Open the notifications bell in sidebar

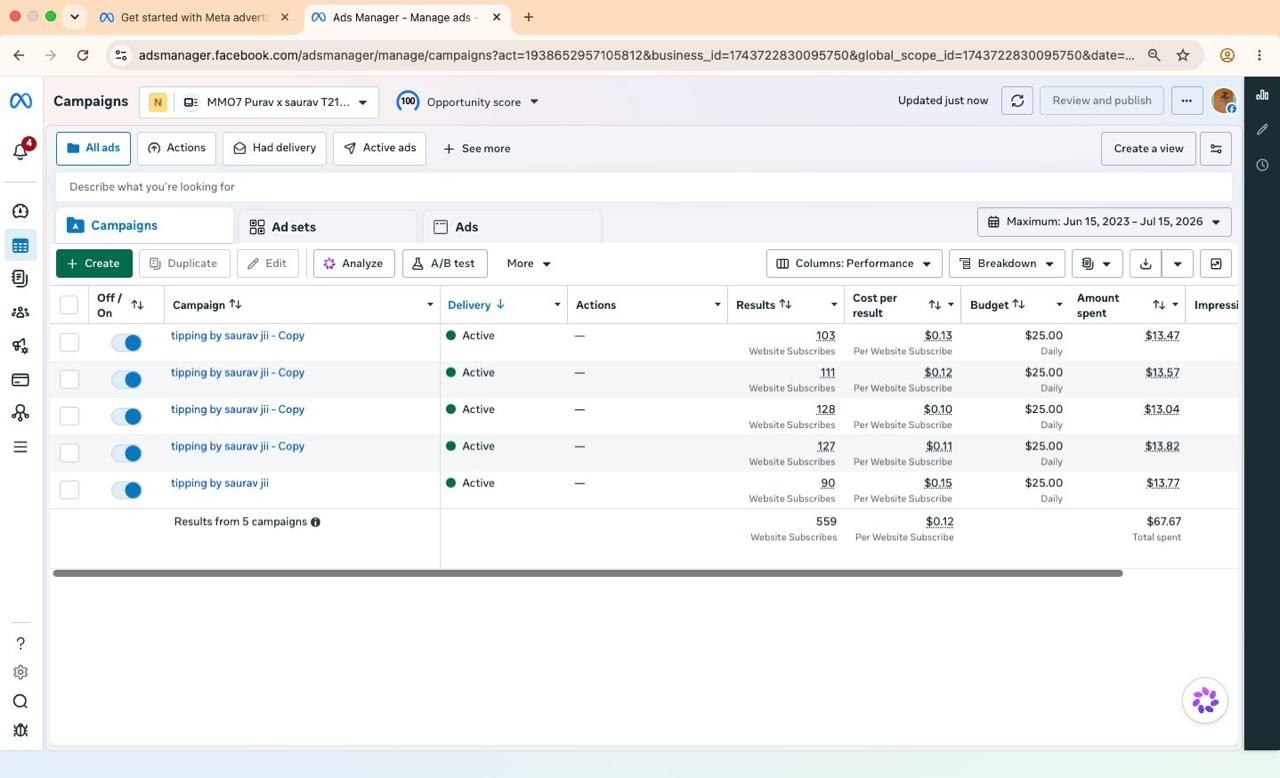(x=20, y=150)
